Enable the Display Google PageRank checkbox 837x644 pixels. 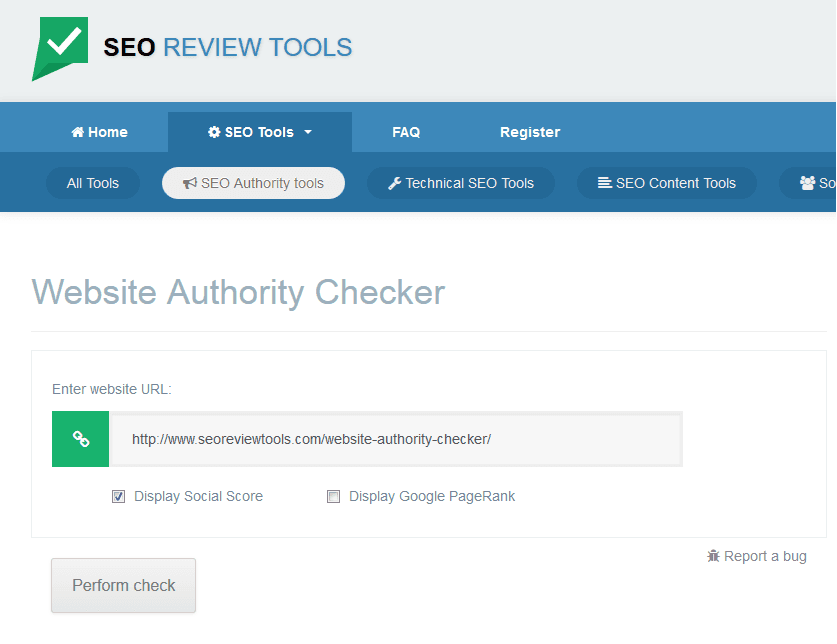pos(333,496)
